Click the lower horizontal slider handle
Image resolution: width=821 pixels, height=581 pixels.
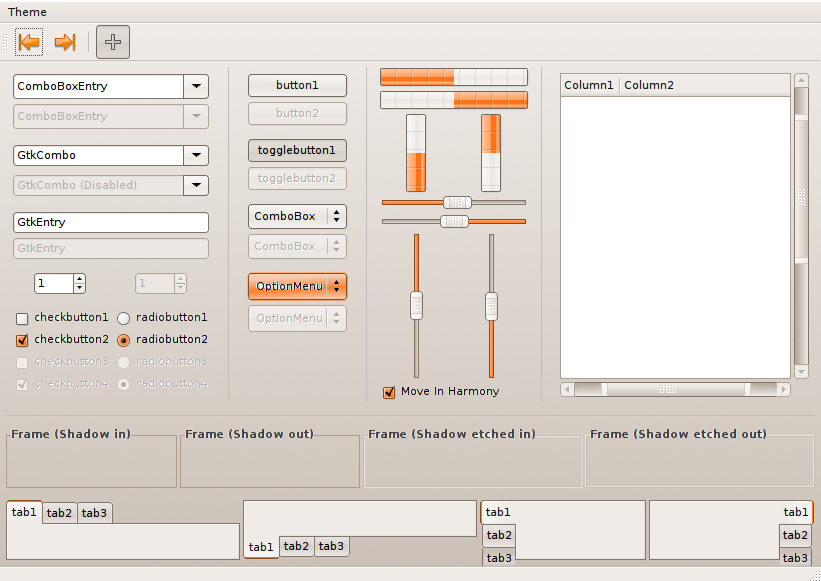[454, 221]
